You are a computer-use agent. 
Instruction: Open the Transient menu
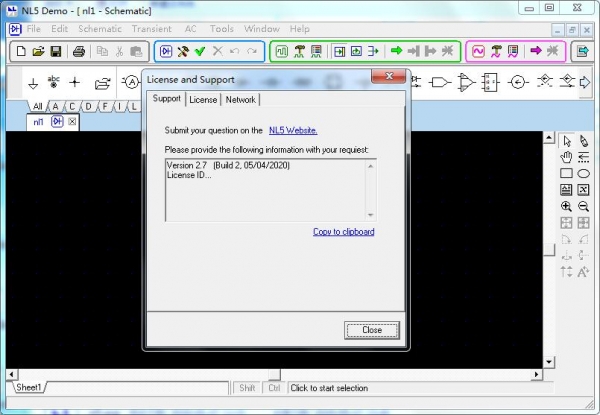(x=152, y=29)
